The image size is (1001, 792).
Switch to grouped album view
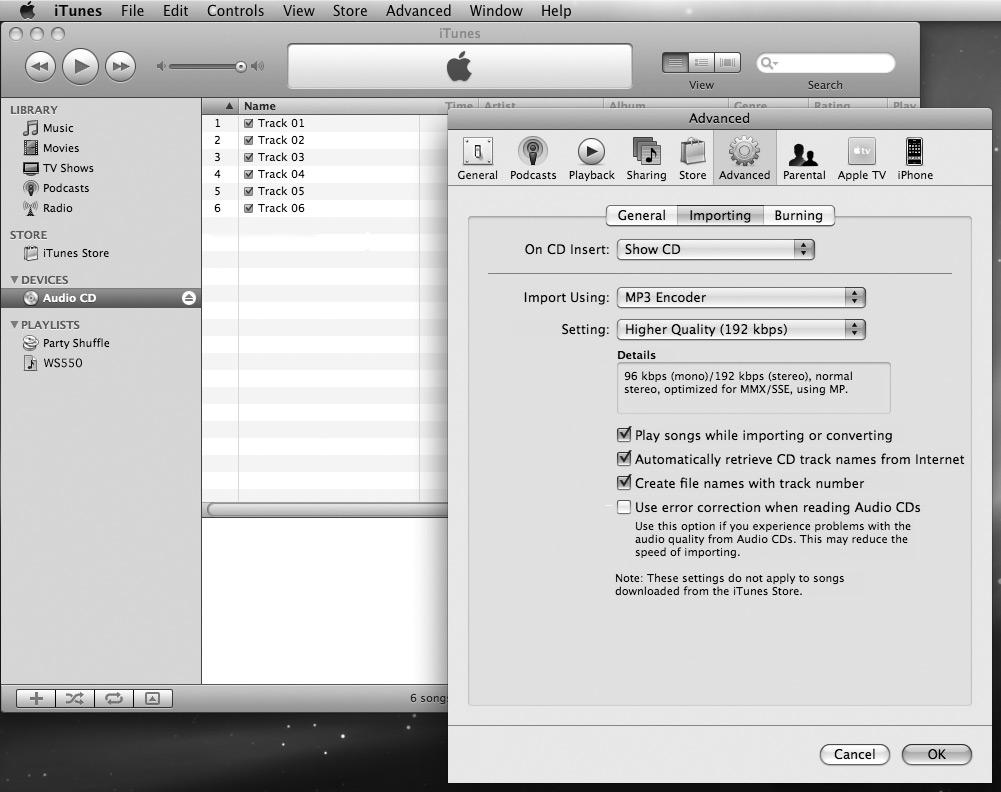701,63
